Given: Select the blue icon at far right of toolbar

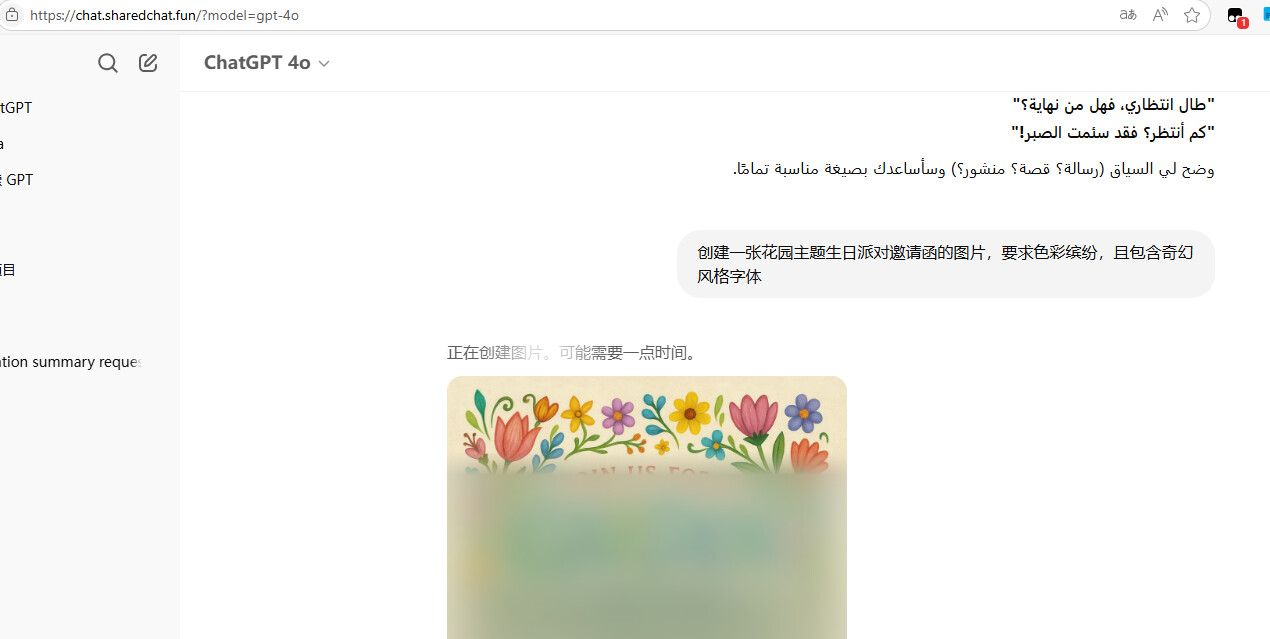Looking at the screenshot, I should 1266,15.
